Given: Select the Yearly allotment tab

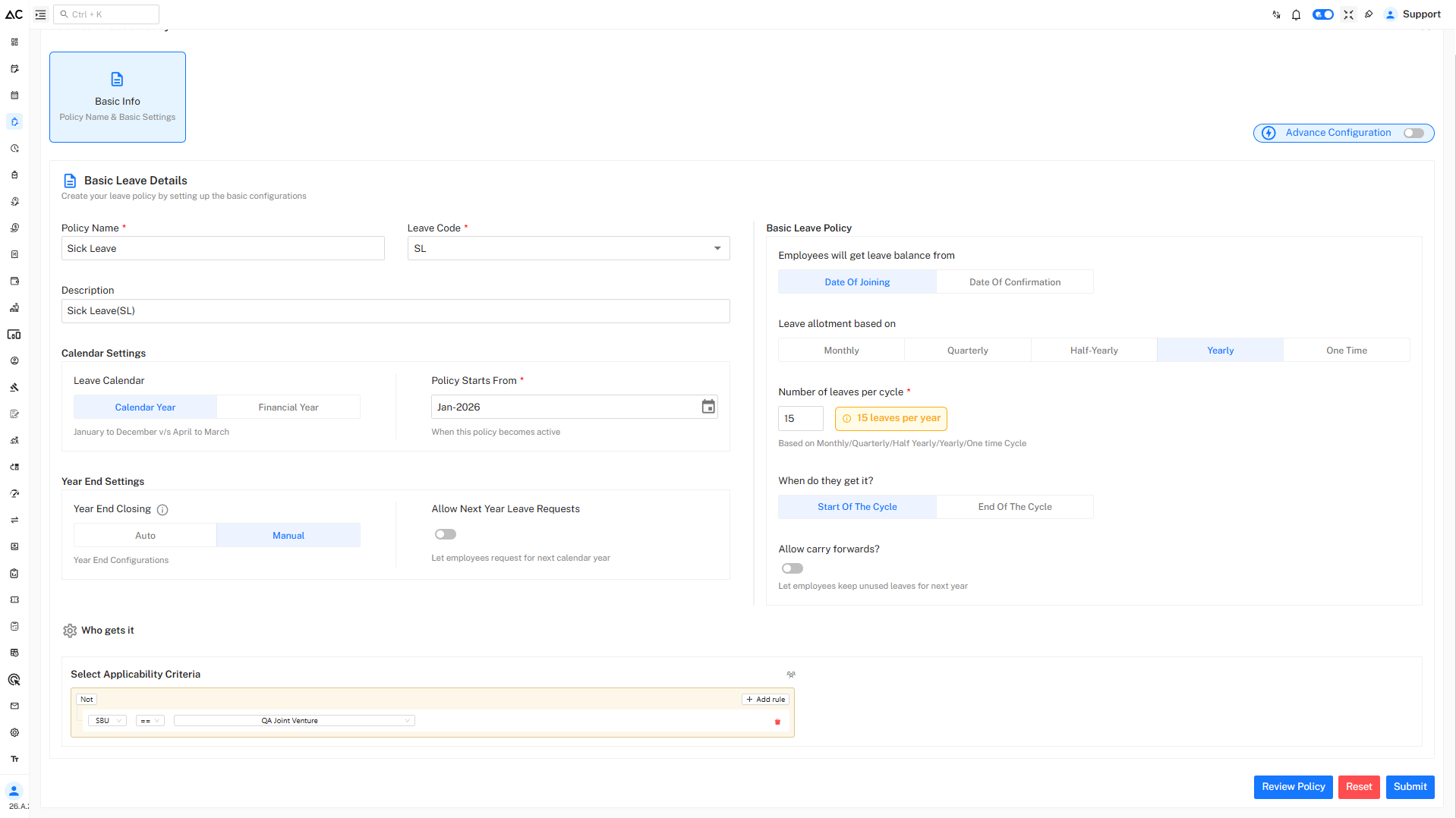Looking at the screenshot, I should coord(1220,351).
